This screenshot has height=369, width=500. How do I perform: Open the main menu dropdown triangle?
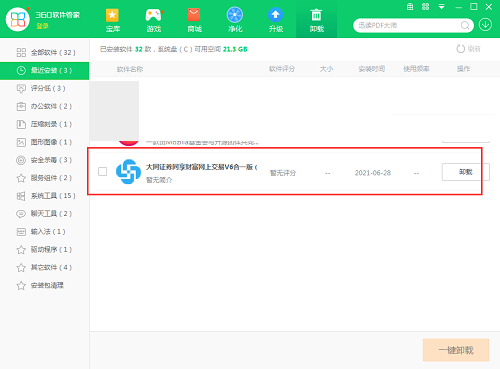pyautogui.click(x=441, y=7)
